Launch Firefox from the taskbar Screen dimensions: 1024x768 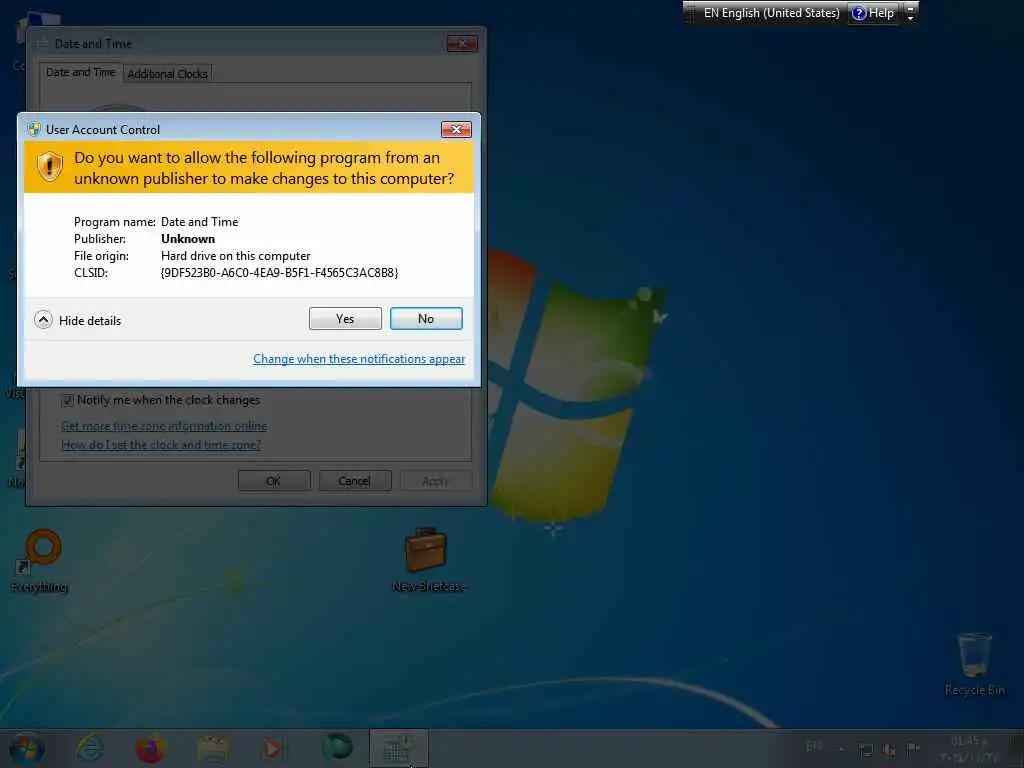click(150, 748)
